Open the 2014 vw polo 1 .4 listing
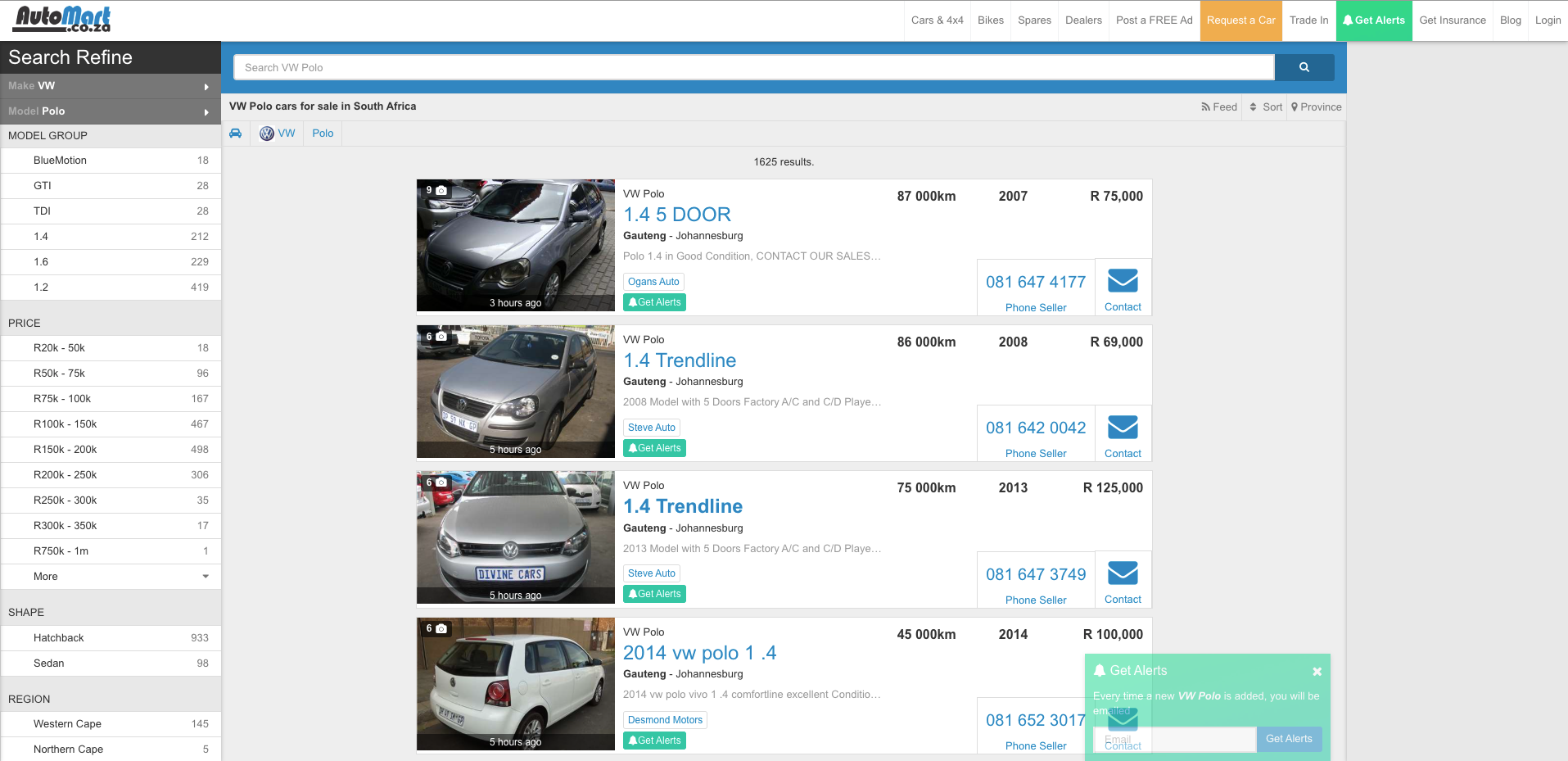Image resolution: width=1568 pixels, height=761 pixels. pos(700,653)
